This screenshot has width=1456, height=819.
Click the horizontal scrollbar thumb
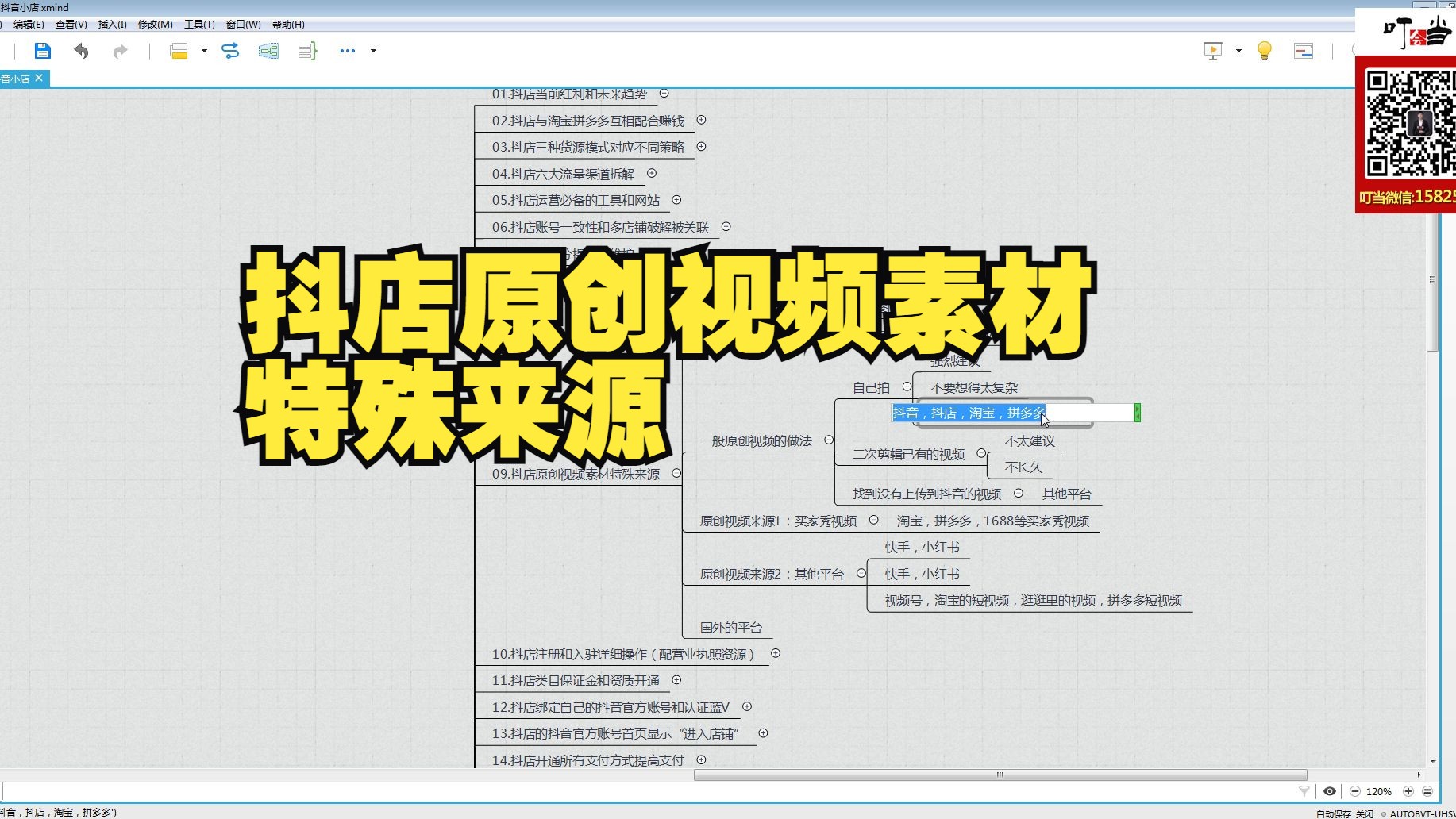coord(1000,775)
